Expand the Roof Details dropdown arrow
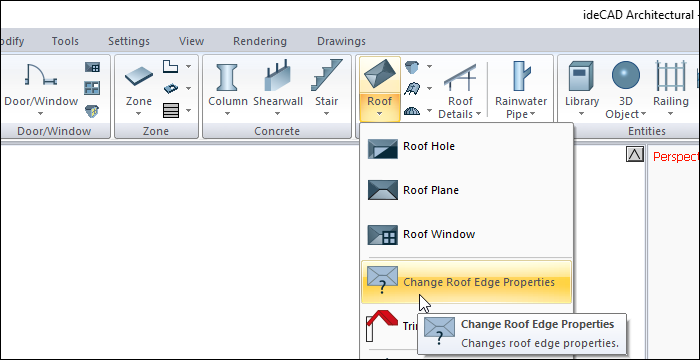700x360 pixels. pyautogui.click(x=479, y=114)
